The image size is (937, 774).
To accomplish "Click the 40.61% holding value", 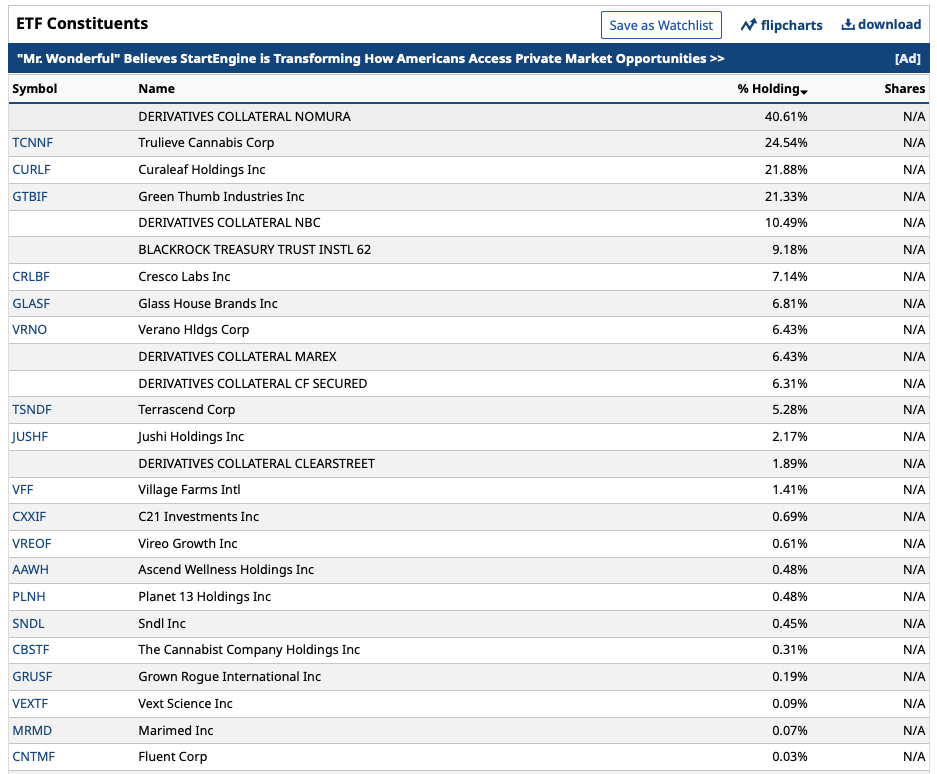I will pos(786,117).
